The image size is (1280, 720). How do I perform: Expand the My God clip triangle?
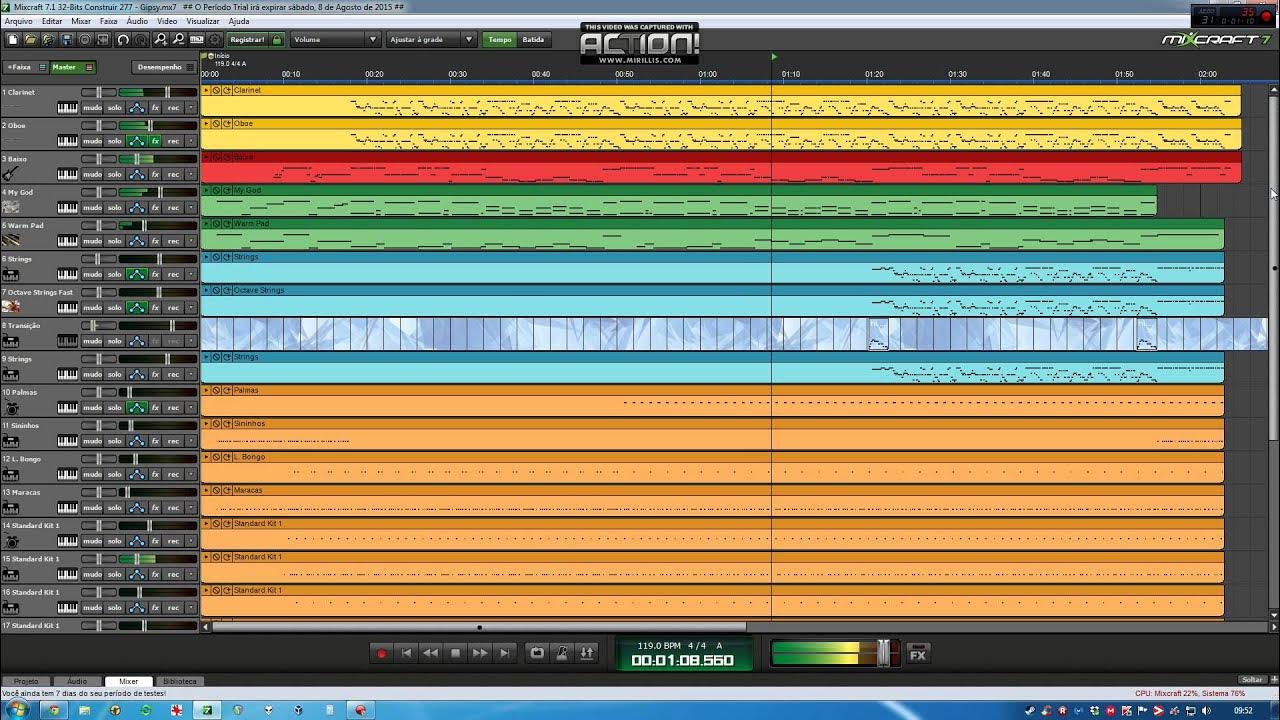coord(206,190)
